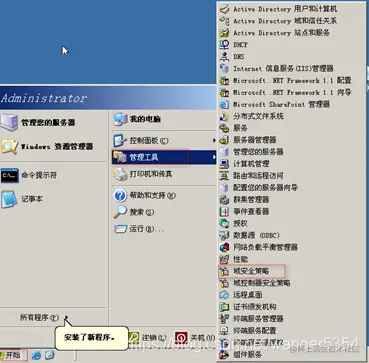Open 域安全策略 icon
369x363 pixels.
coord(225,271)
